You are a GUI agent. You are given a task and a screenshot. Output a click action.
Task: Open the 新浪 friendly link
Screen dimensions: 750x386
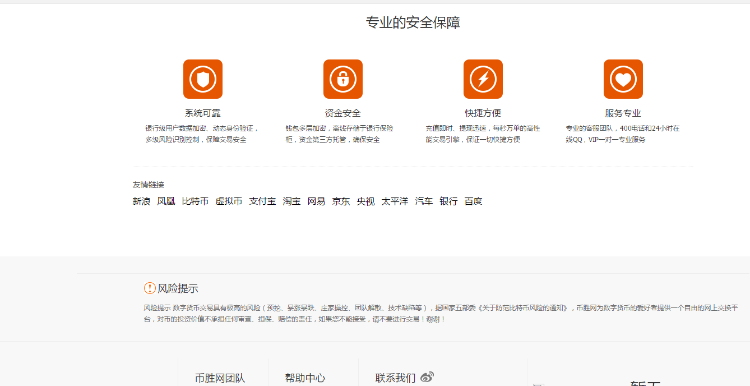141,201
